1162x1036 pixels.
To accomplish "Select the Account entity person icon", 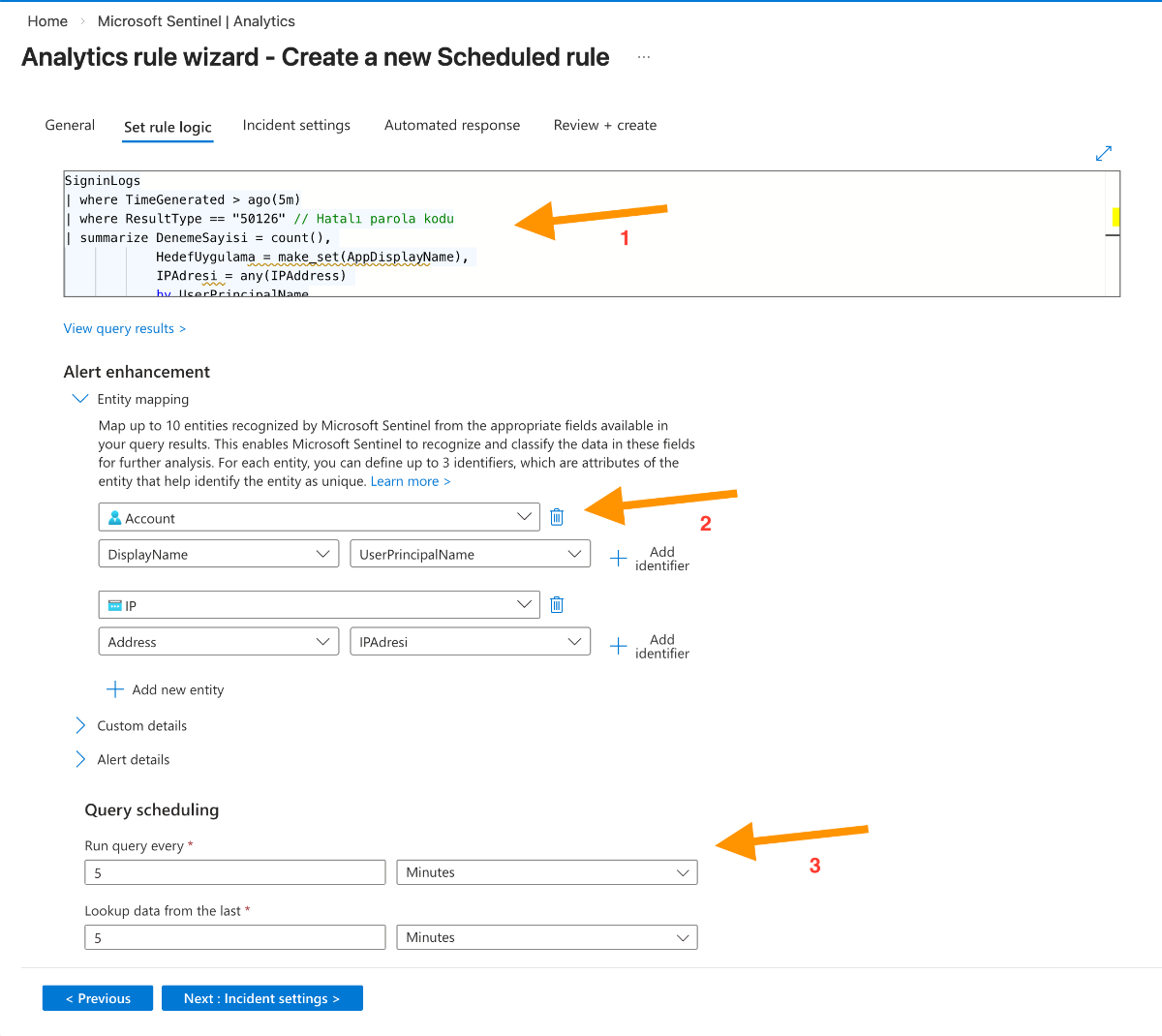I will tap(115, 516).
